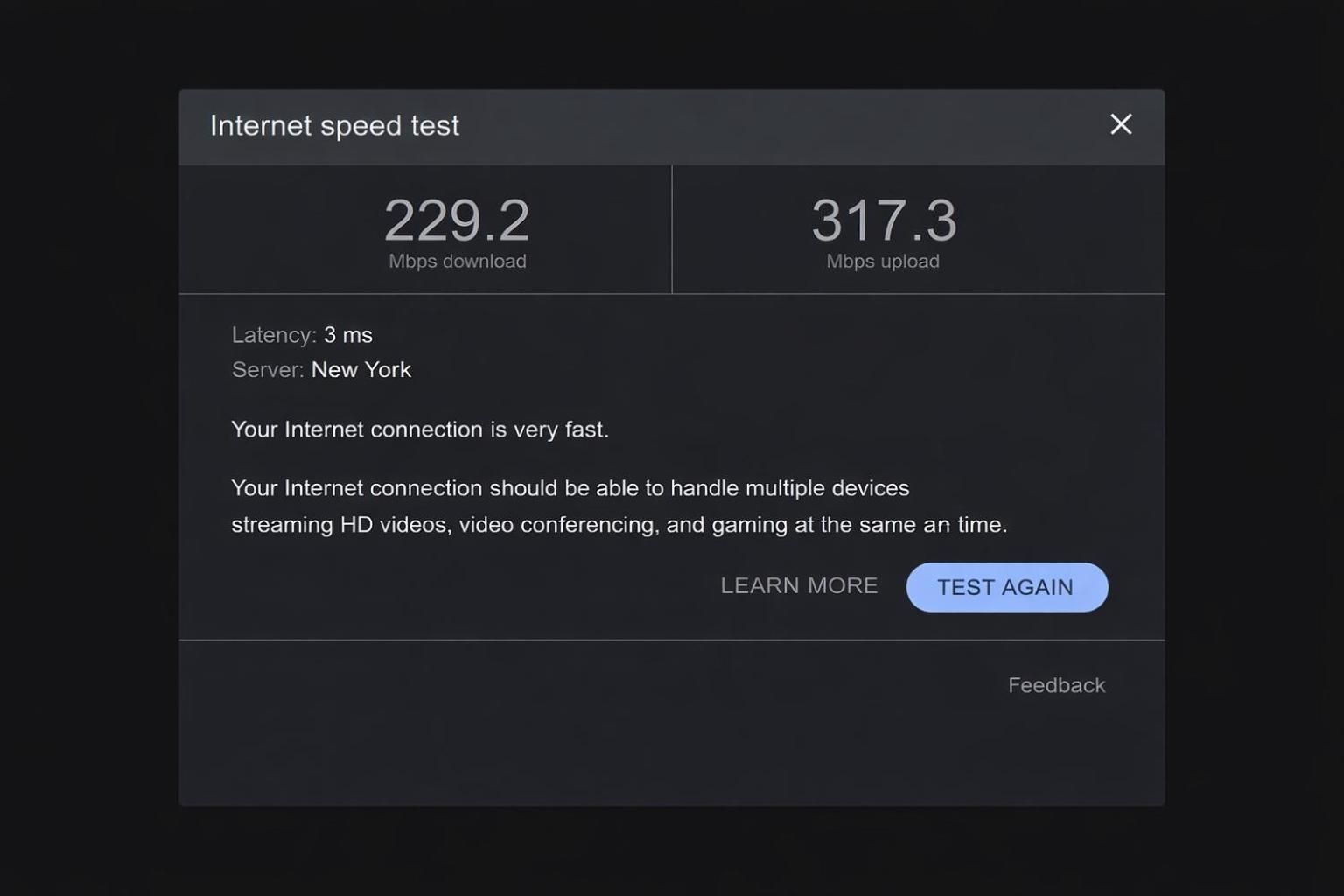The width and height of the screenshot is (1344, 896).
Task: Click the "Mbps upload" label
Action: point(883,262)
